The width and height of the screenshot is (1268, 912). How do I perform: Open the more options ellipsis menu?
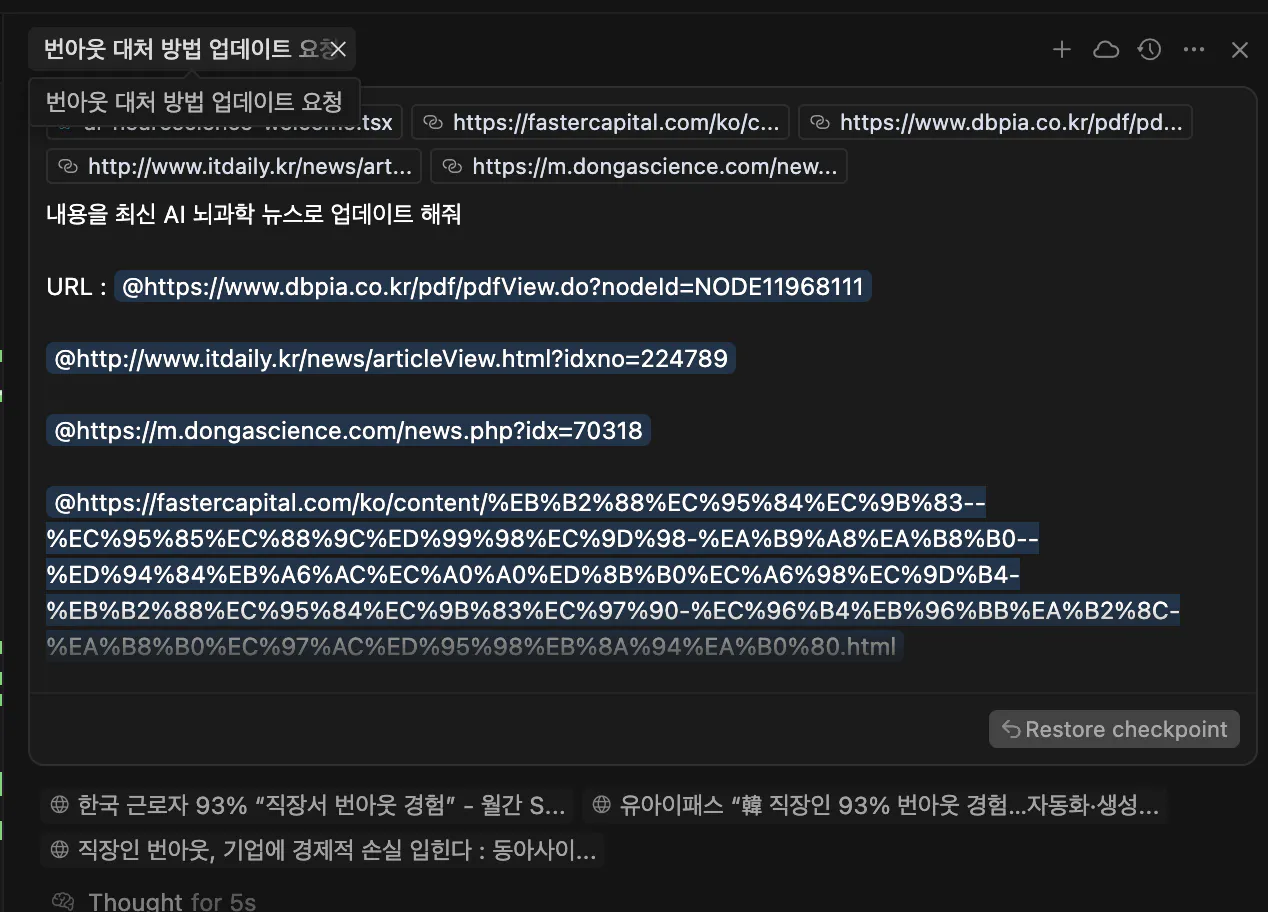pyautogui.click(x=1194, y=49)
